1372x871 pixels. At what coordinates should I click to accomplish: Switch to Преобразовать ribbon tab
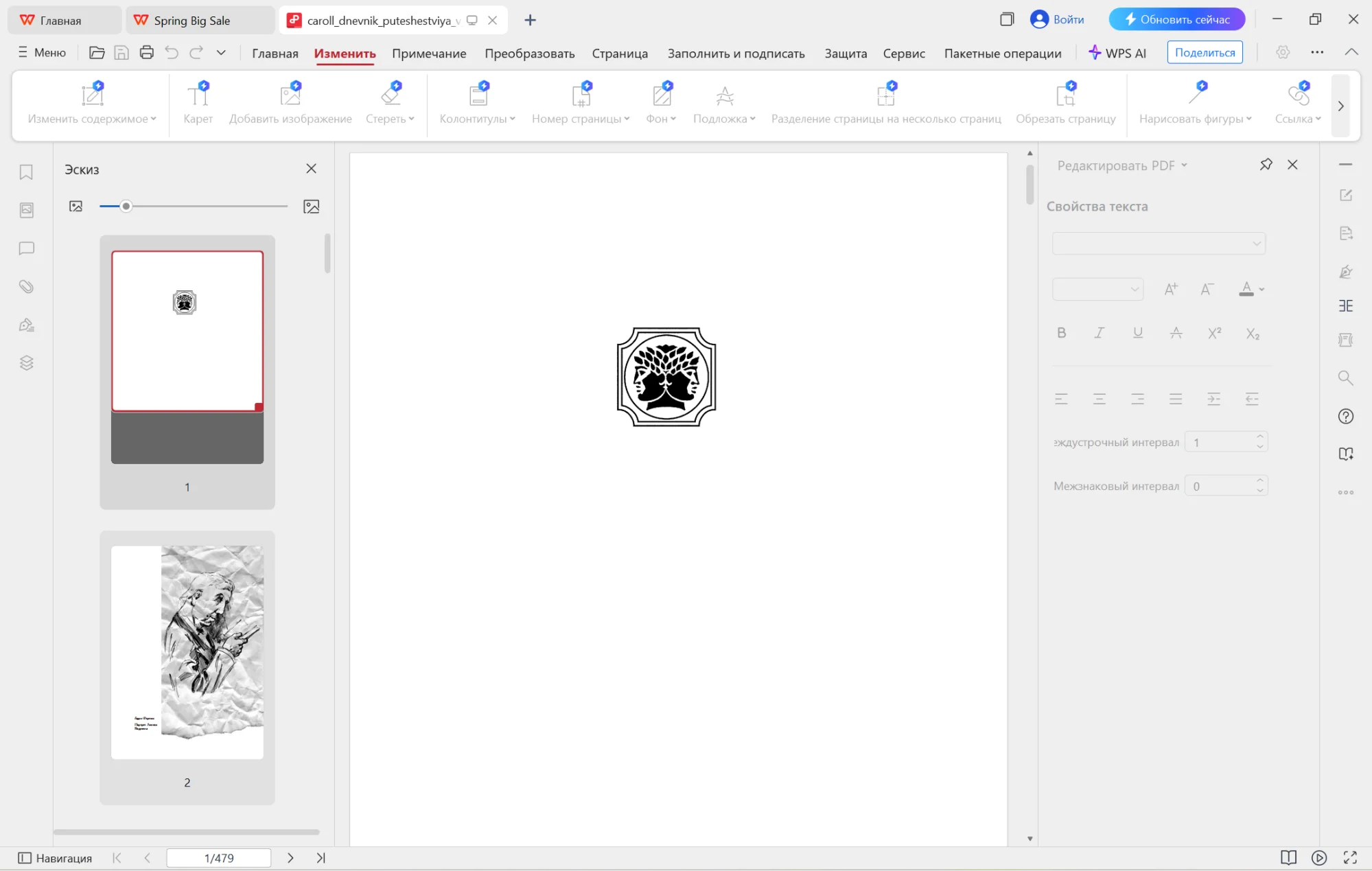[530, 53]
